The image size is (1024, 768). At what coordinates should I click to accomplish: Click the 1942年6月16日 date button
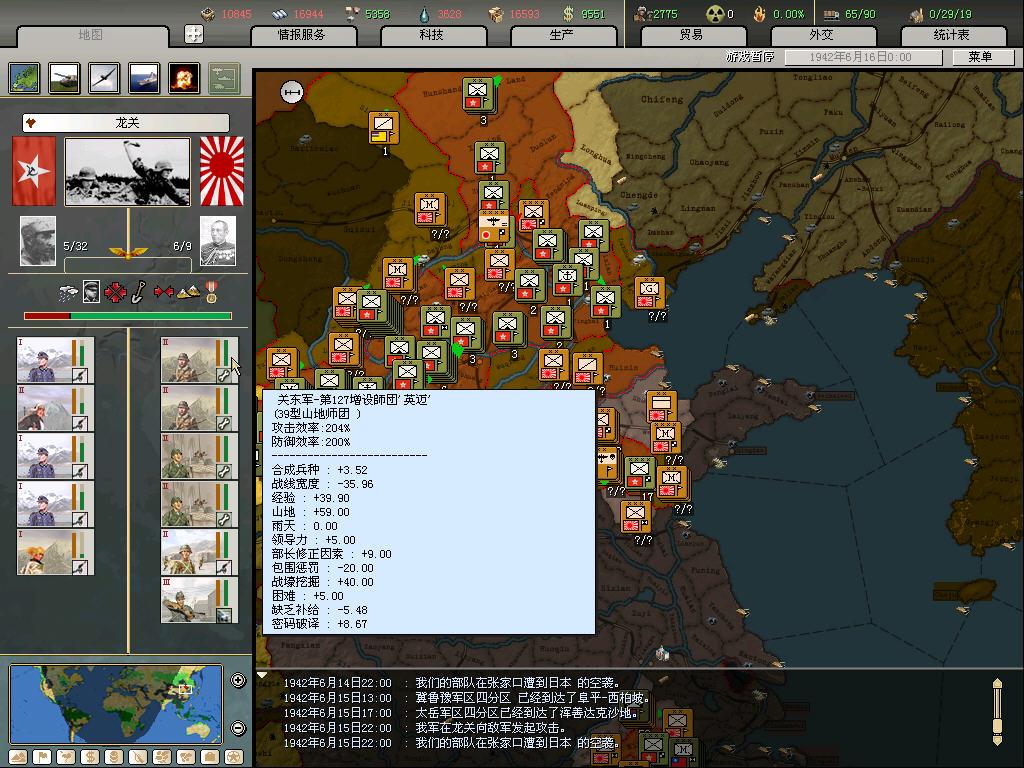(861, 58)
